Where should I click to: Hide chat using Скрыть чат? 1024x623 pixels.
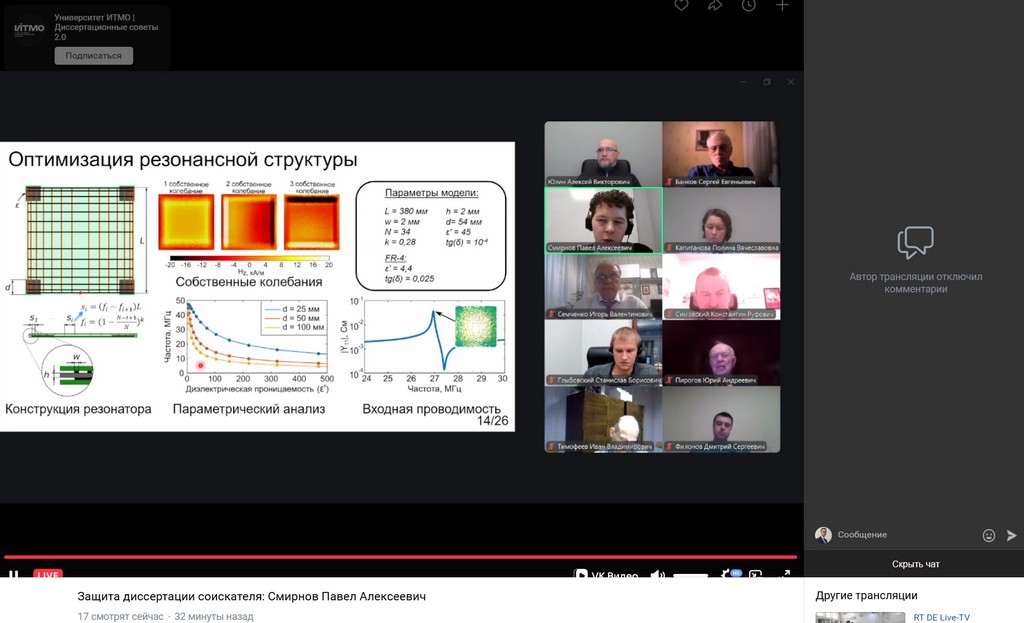tap(915, 564)
